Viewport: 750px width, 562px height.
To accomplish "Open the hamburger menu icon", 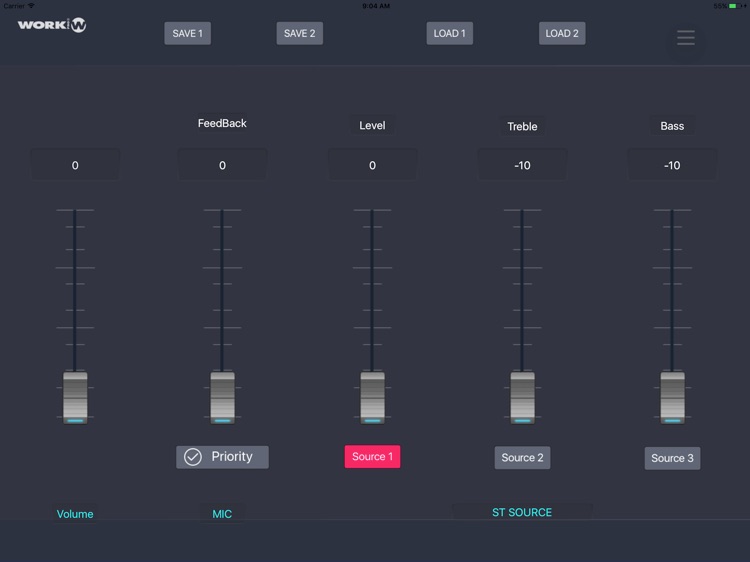I will coord(685,37).
